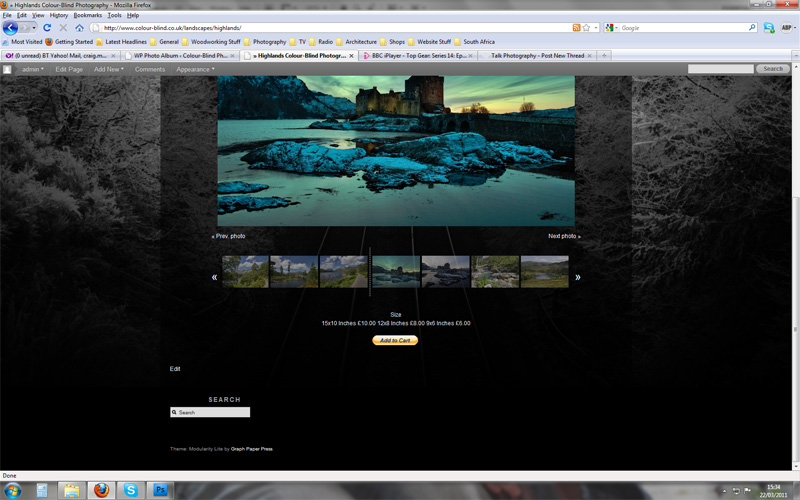
Task: Open Skype from the taskbar
Action: pos(131,491)
